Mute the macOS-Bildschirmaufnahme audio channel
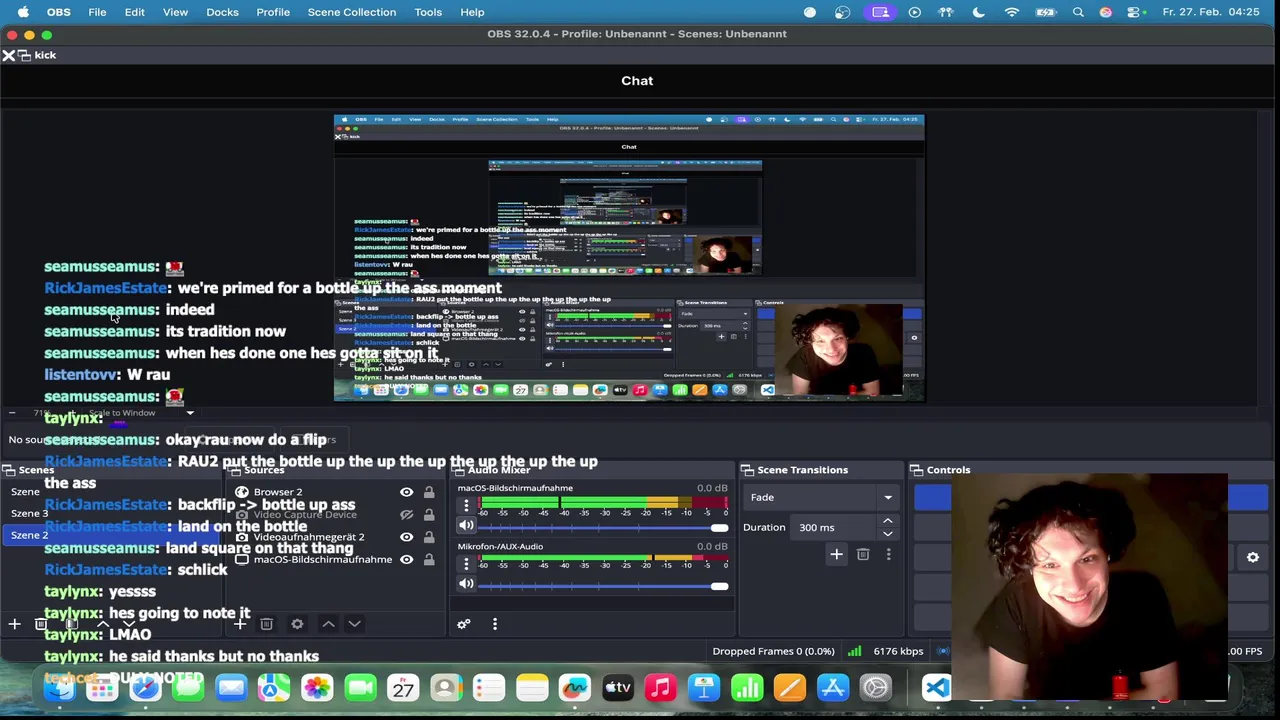This screenshot has height=720, width=1280. click(x=466, y=526)
